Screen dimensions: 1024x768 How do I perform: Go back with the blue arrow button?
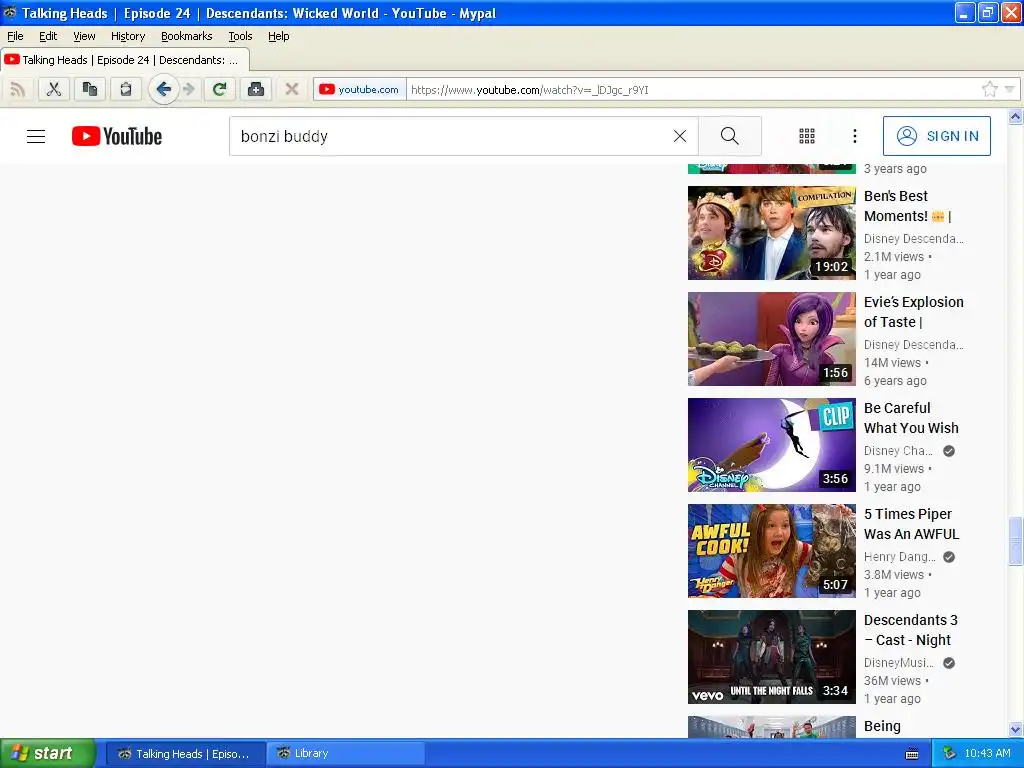point(163,89)
